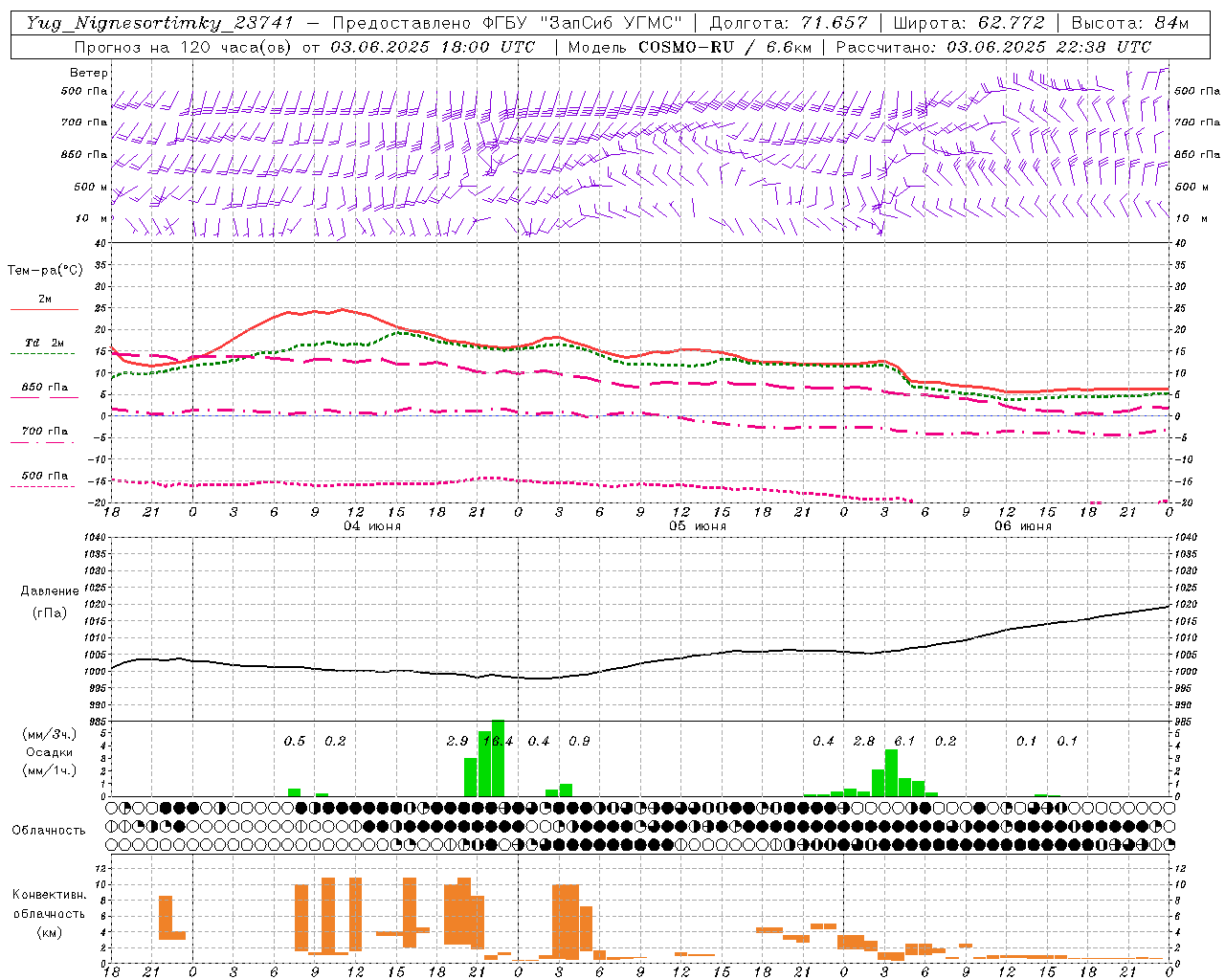Click the 05 июня date label

pos(698,526)
